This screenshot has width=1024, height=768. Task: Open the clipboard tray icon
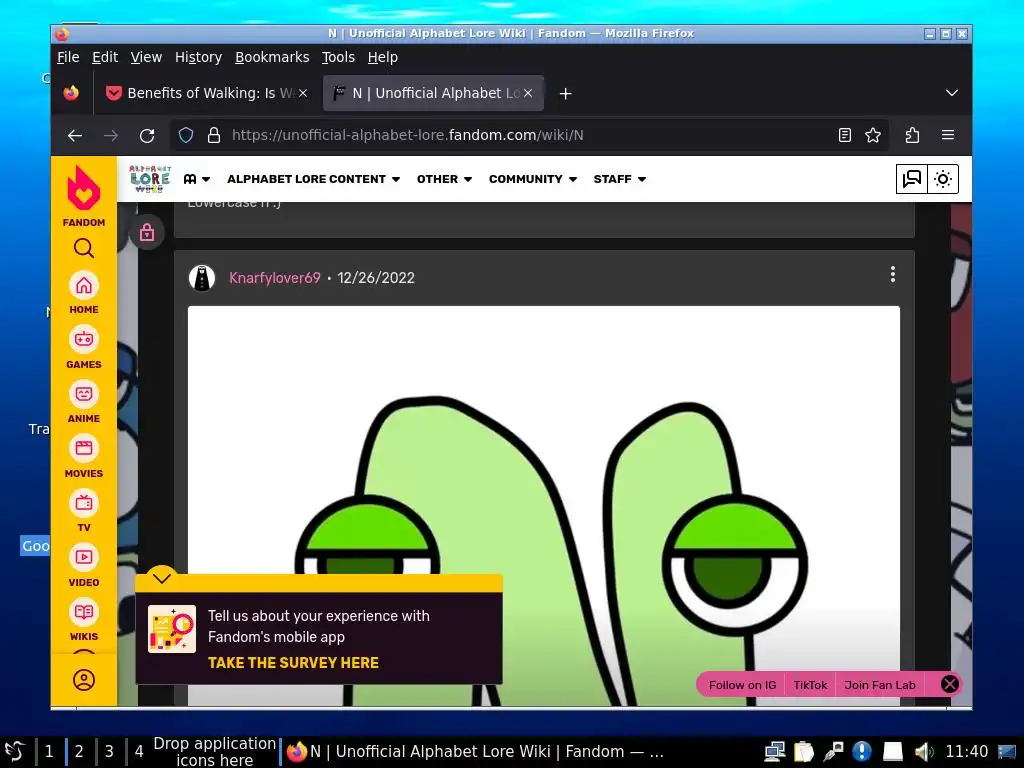(x=804, y=752)
